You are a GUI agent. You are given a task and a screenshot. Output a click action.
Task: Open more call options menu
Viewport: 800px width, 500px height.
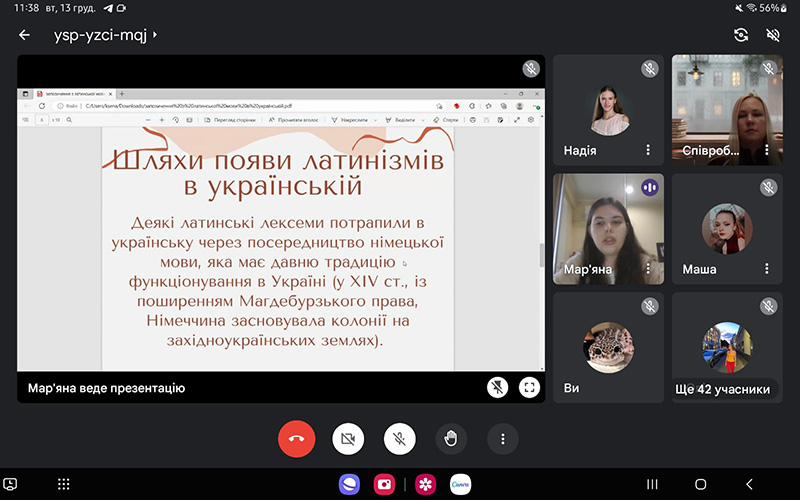click(x=503, y=438)
